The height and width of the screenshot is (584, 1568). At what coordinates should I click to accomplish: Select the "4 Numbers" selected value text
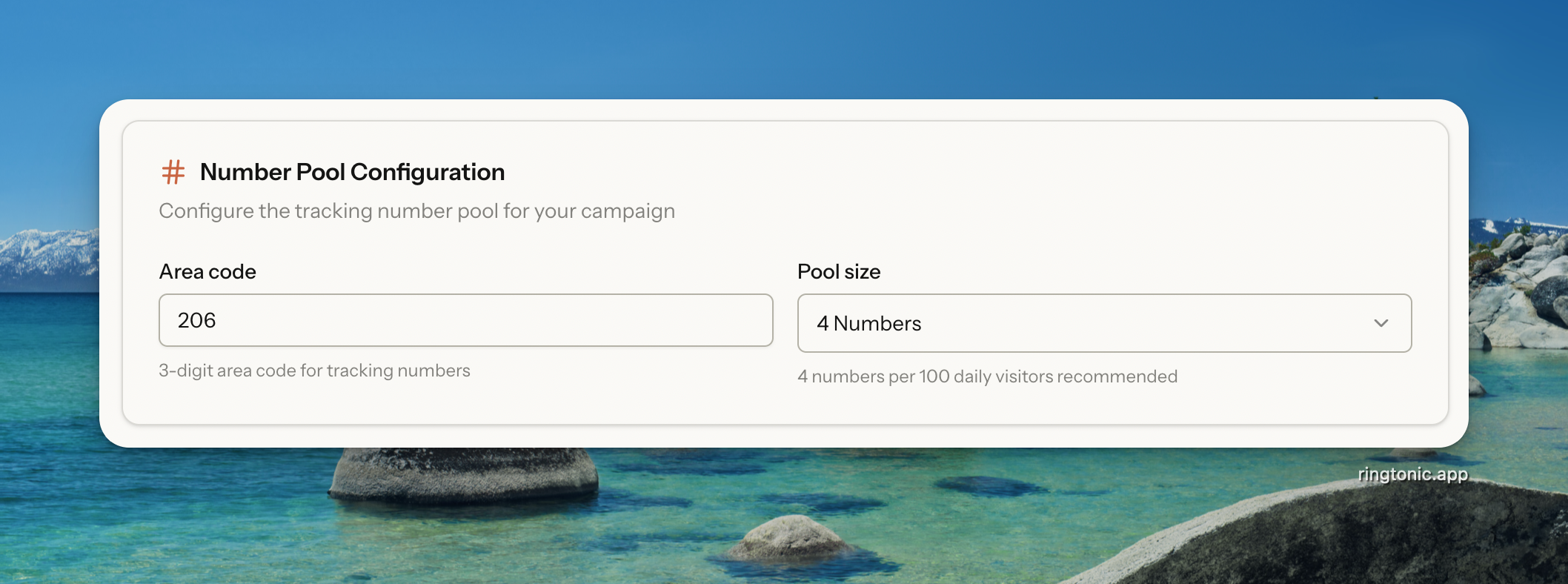pos(868,324)
